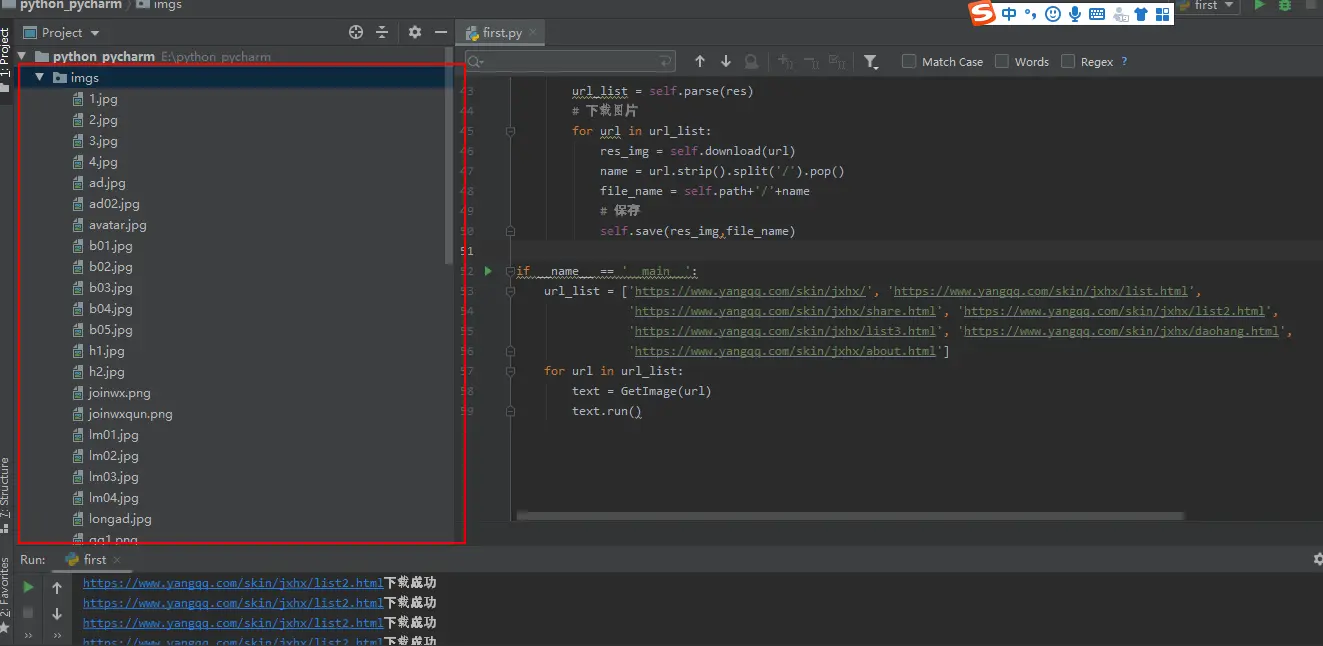Click the find-all-occurrences icon beside the arrows
The image size is (1323, 646).
[x=751, y=62]
